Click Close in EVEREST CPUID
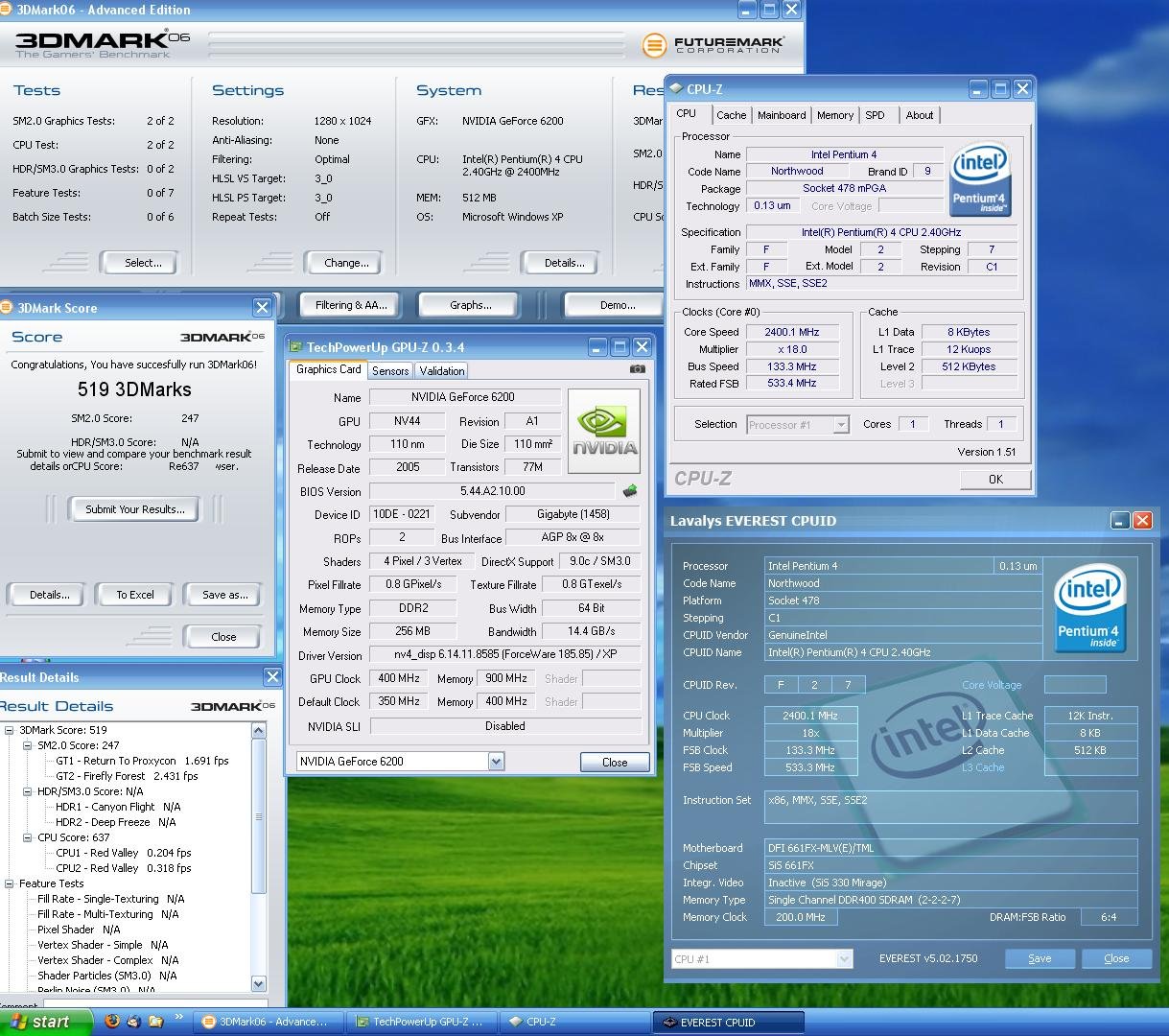The image size is (1169, 1036). click(x=1116, y=958)
